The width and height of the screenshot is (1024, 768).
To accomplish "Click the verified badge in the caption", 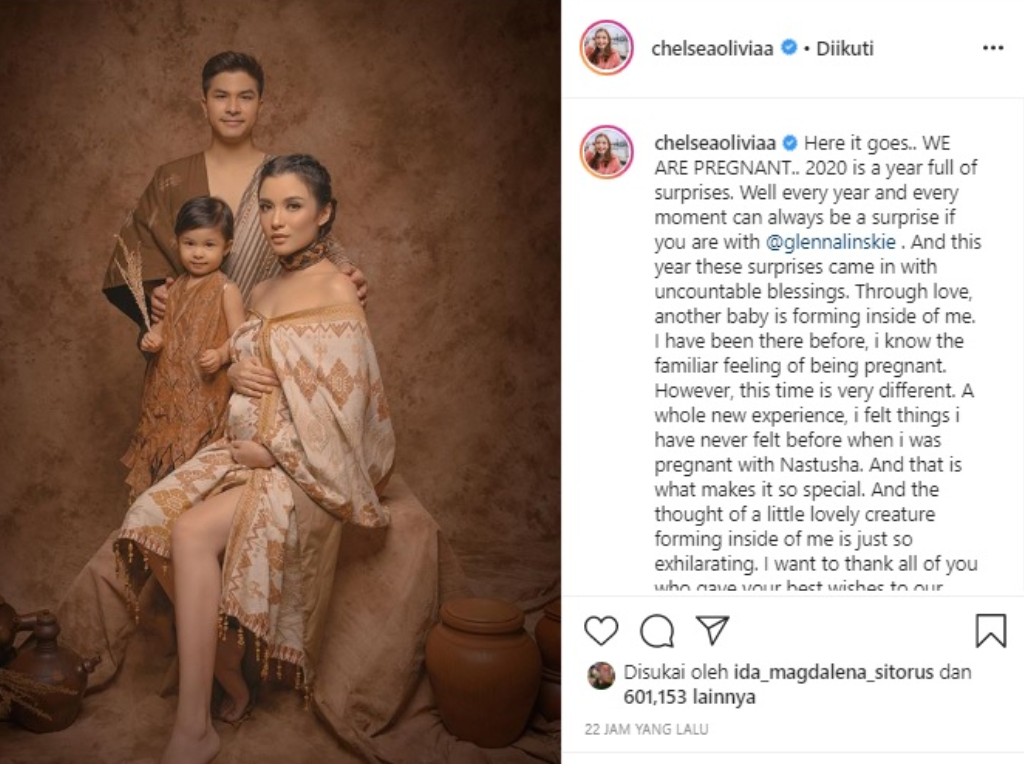I will click(x=790, y=142).
